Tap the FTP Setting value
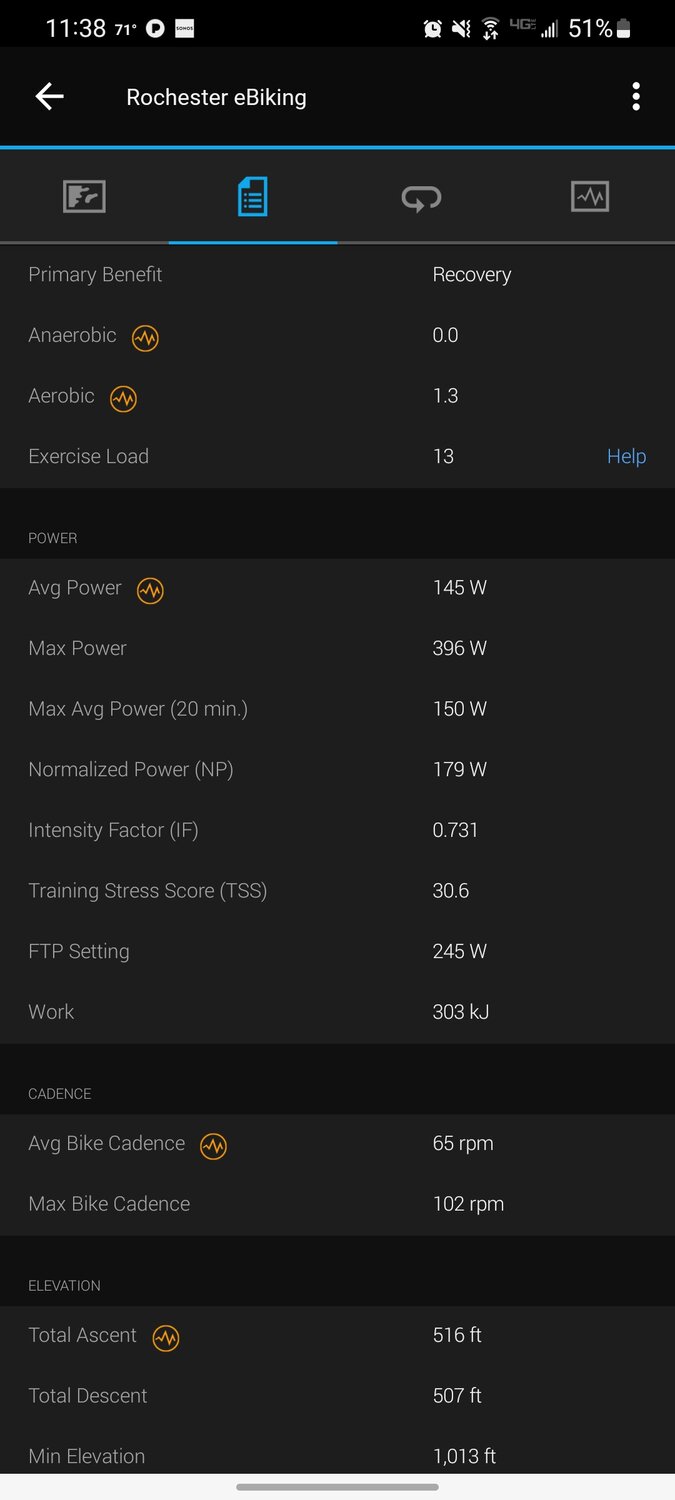This screenshot has width=675, height=1500. [x=460, y=951]
